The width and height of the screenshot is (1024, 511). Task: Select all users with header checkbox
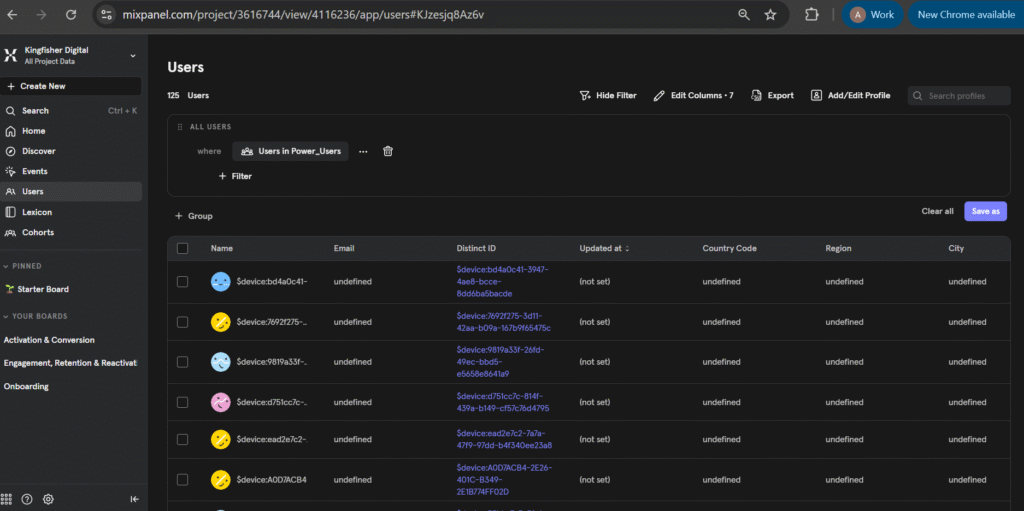tap(183, 248)
